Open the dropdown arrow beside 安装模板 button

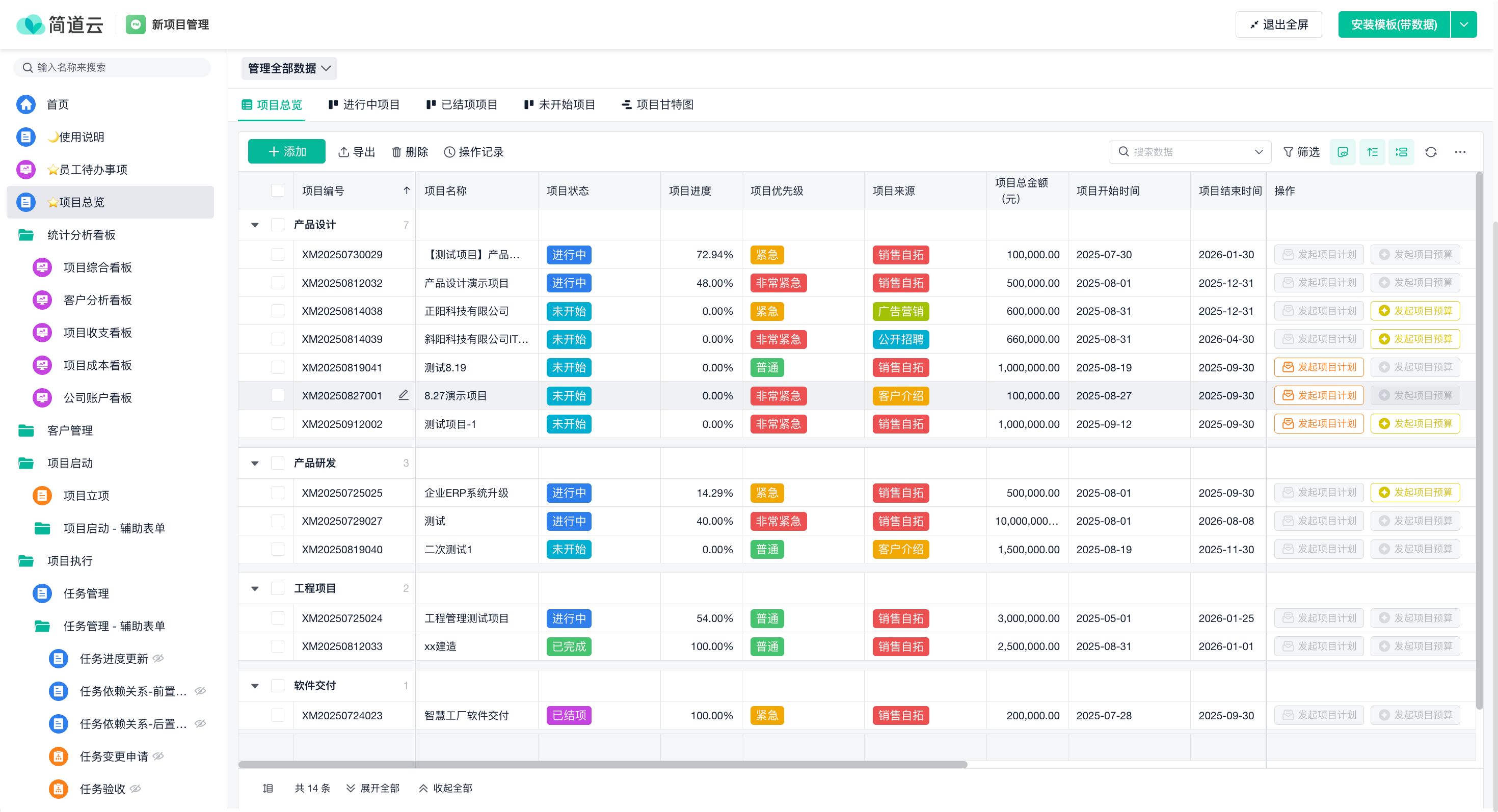(1464, 24)
